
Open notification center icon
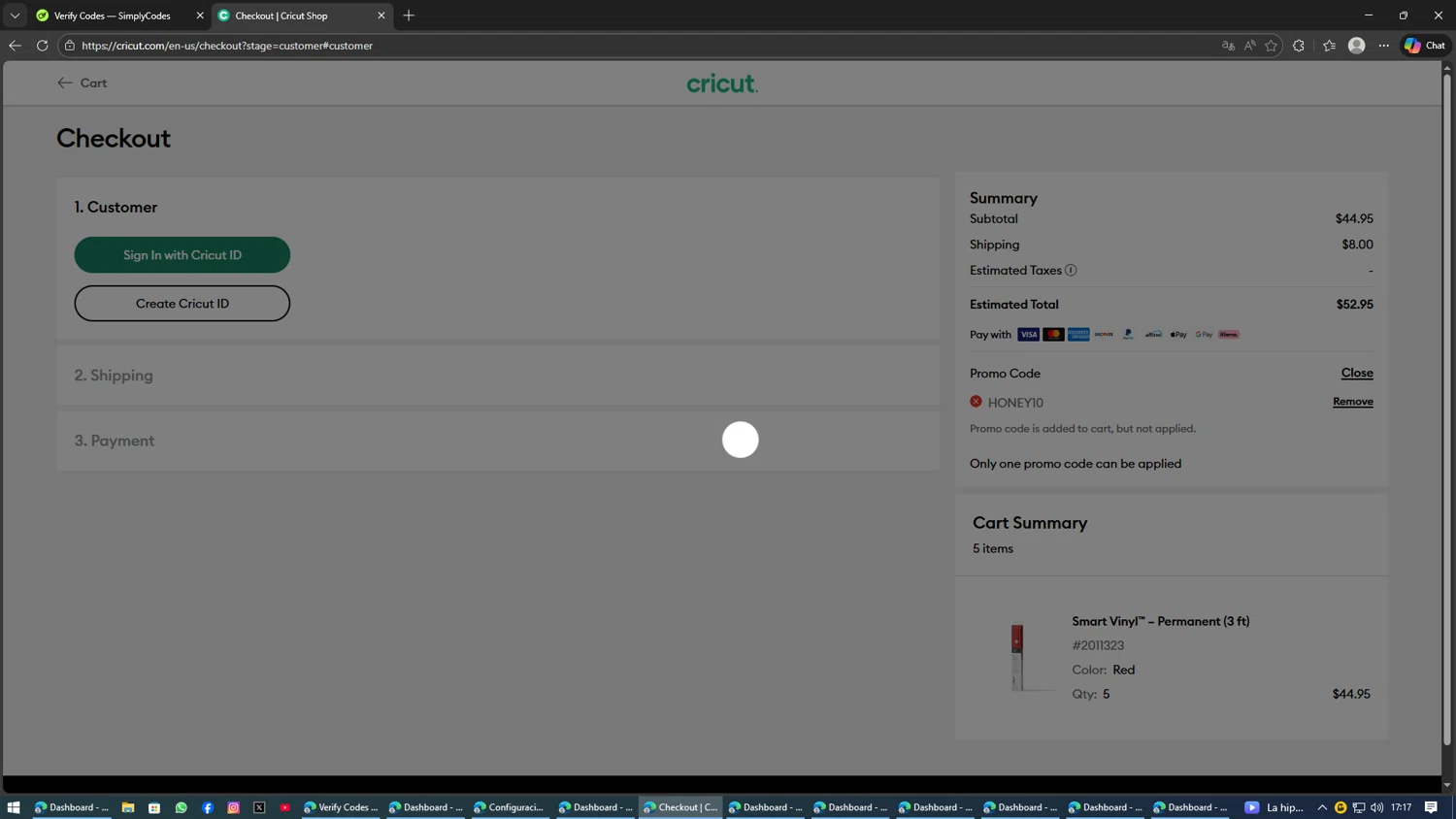[x=1431, y=807]
